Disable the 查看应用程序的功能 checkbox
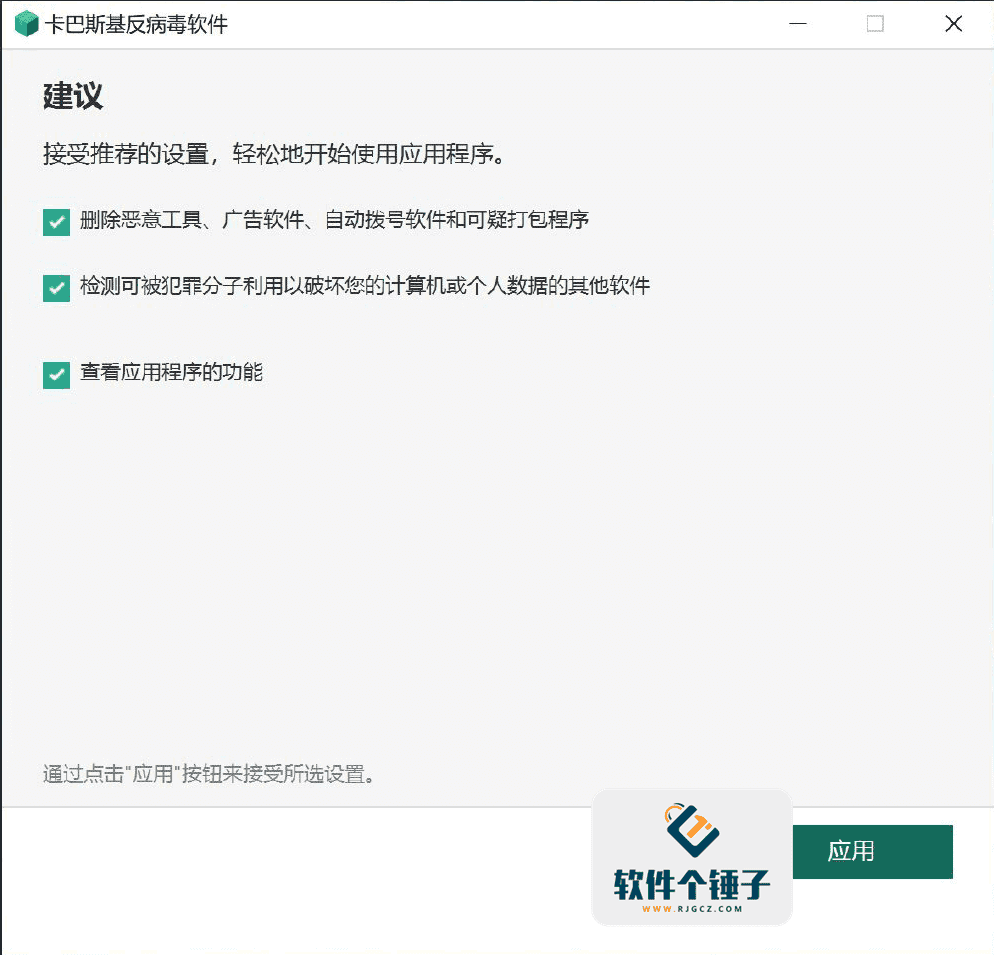 pos(56,375)
